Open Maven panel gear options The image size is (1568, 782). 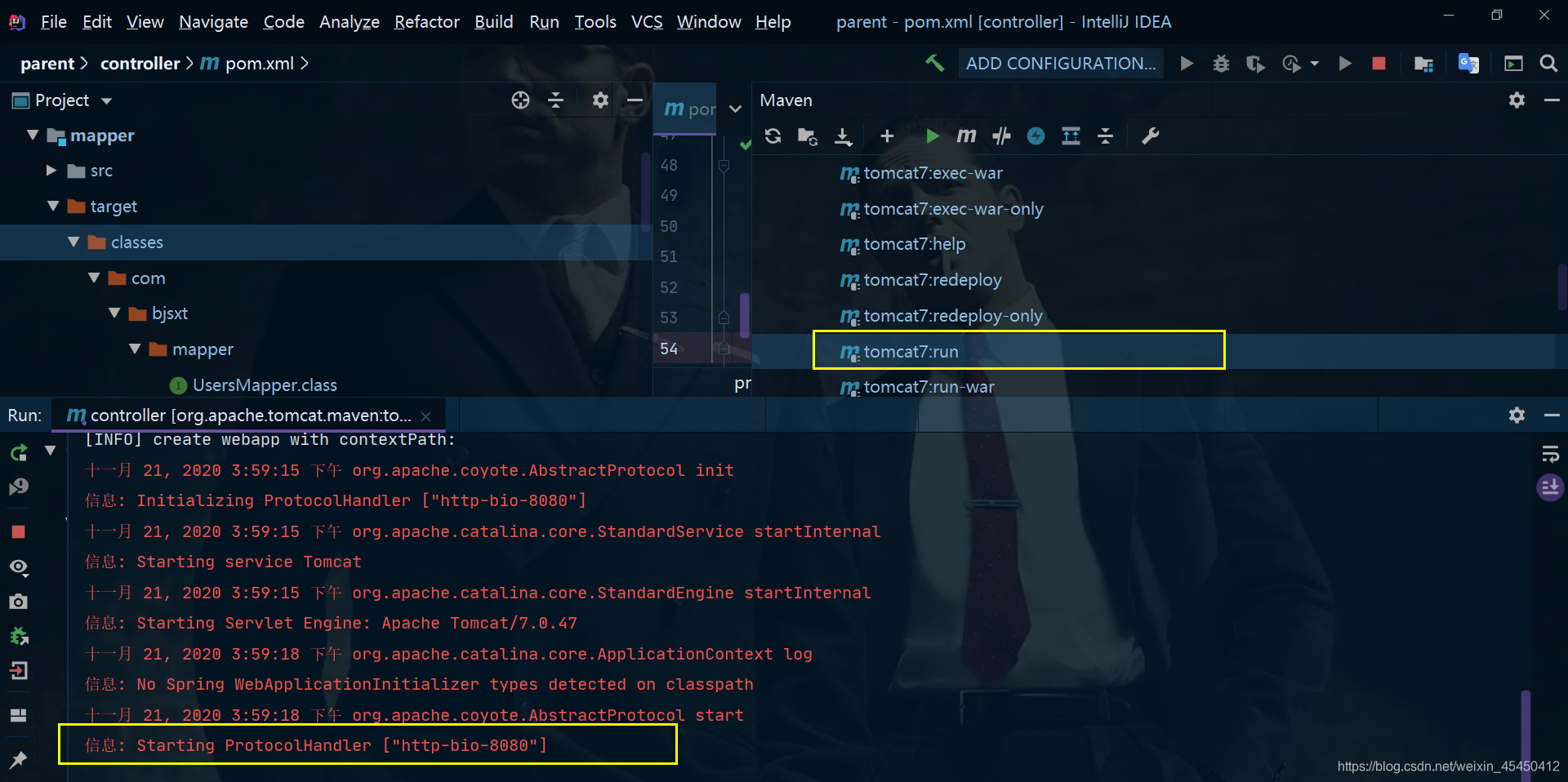1517,100
